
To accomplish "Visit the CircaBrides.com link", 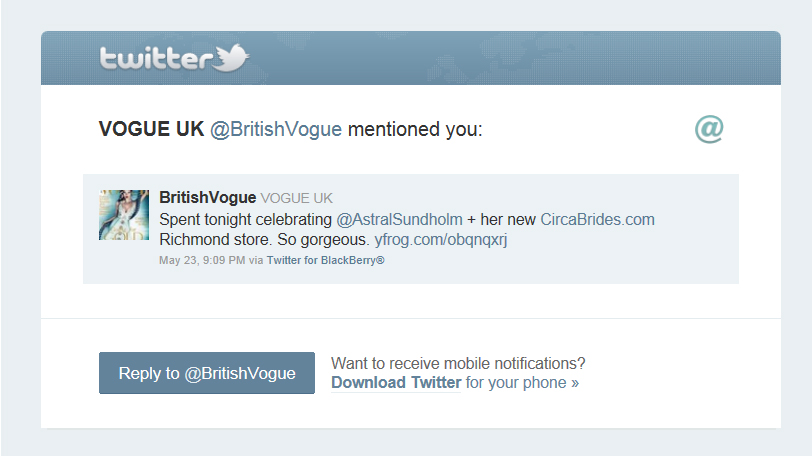I will coord(597,219).
